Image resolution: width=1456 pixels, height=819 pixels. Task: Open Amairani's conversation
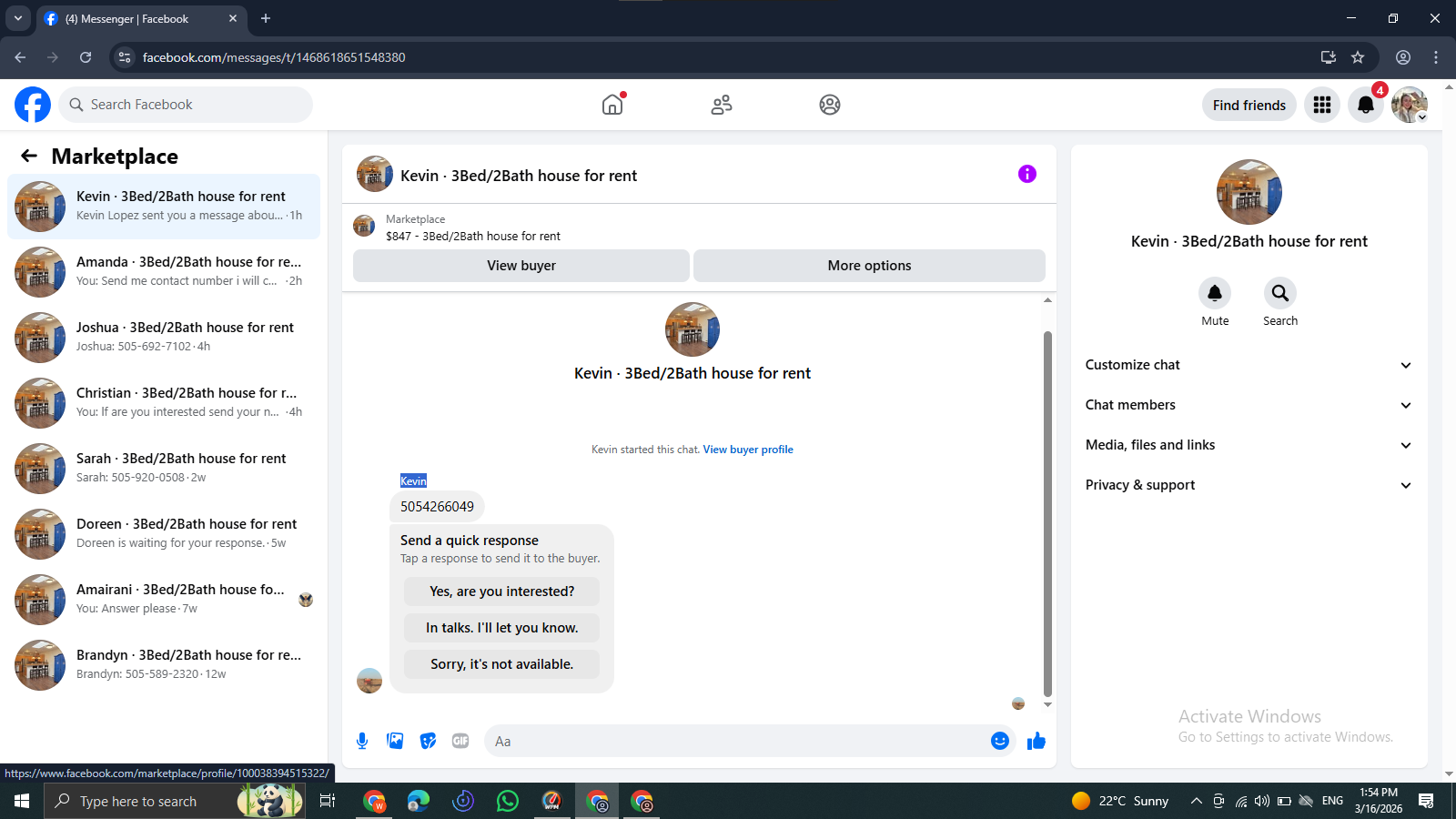click(x=164, y=600)
